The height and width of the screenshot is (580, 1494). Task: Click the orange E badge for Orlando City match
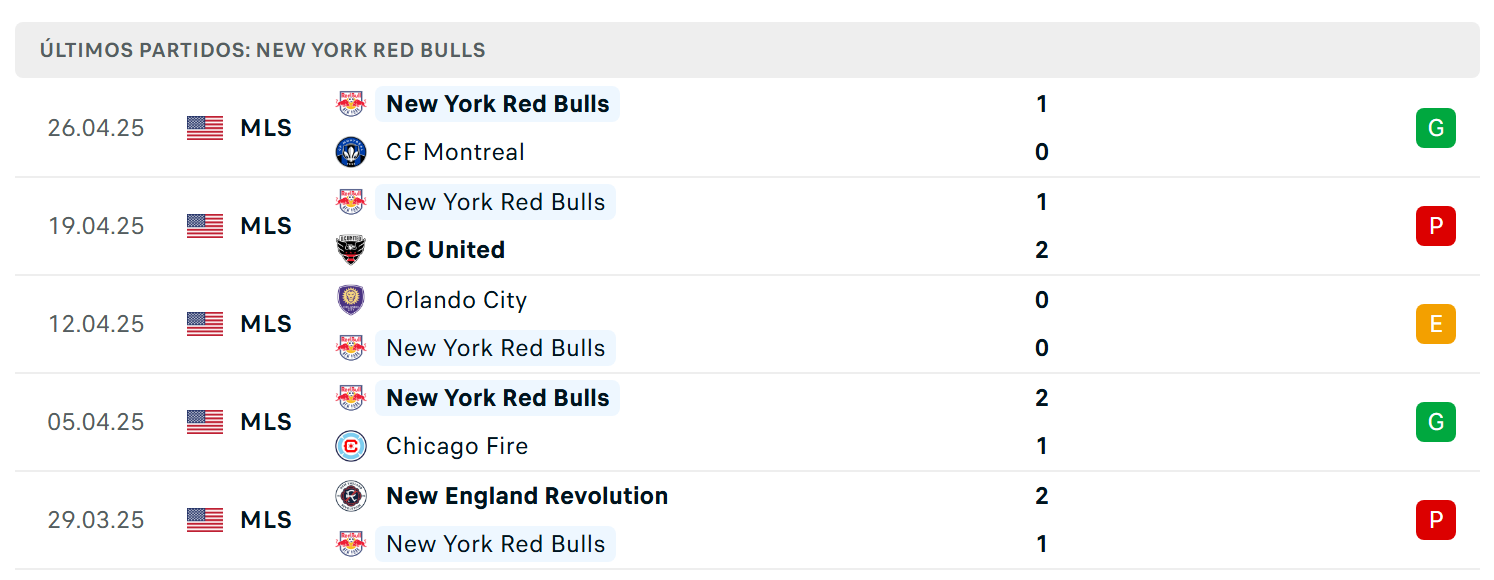(x=1435, y=324)
